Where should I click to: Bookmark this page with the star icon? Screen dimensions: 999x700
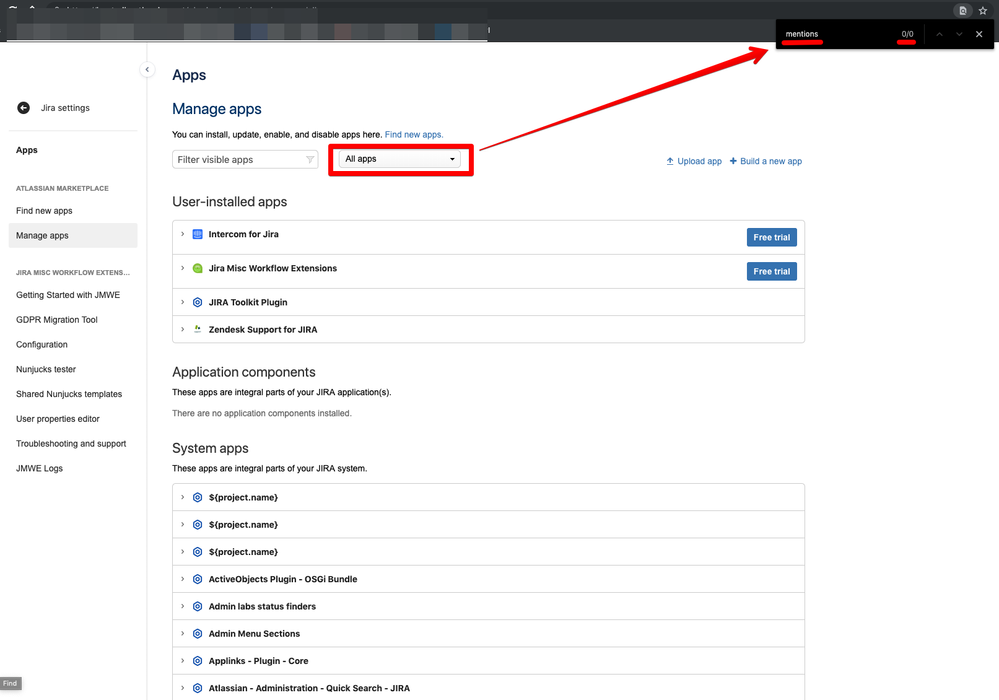point(983,10)
